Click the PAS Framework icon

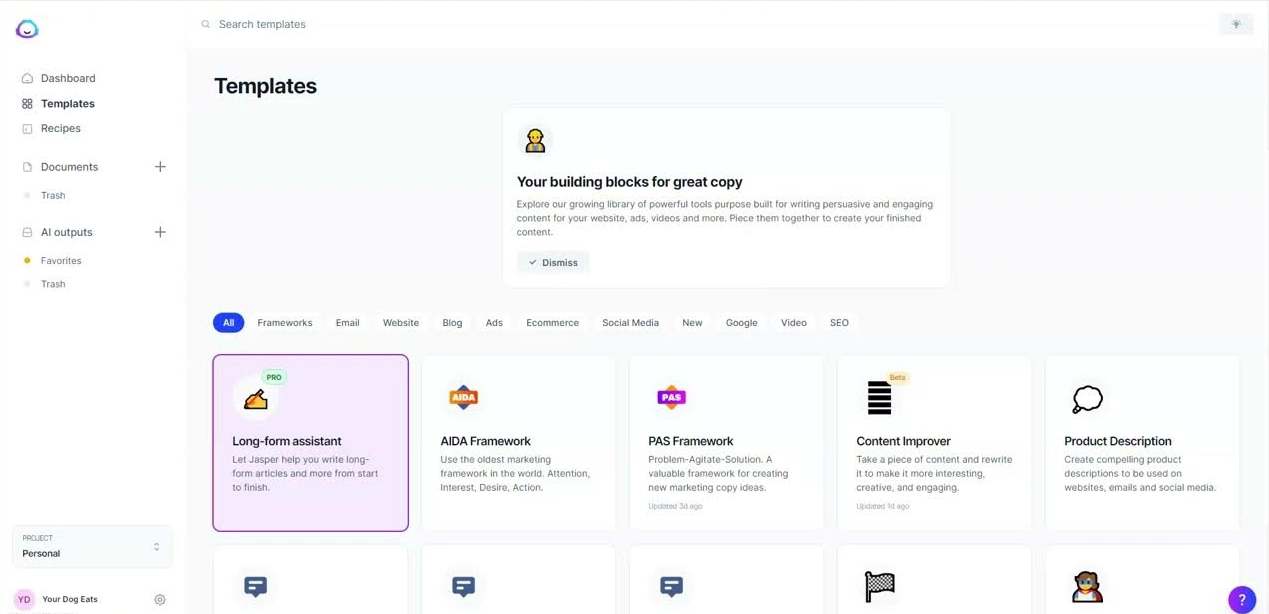671,398
